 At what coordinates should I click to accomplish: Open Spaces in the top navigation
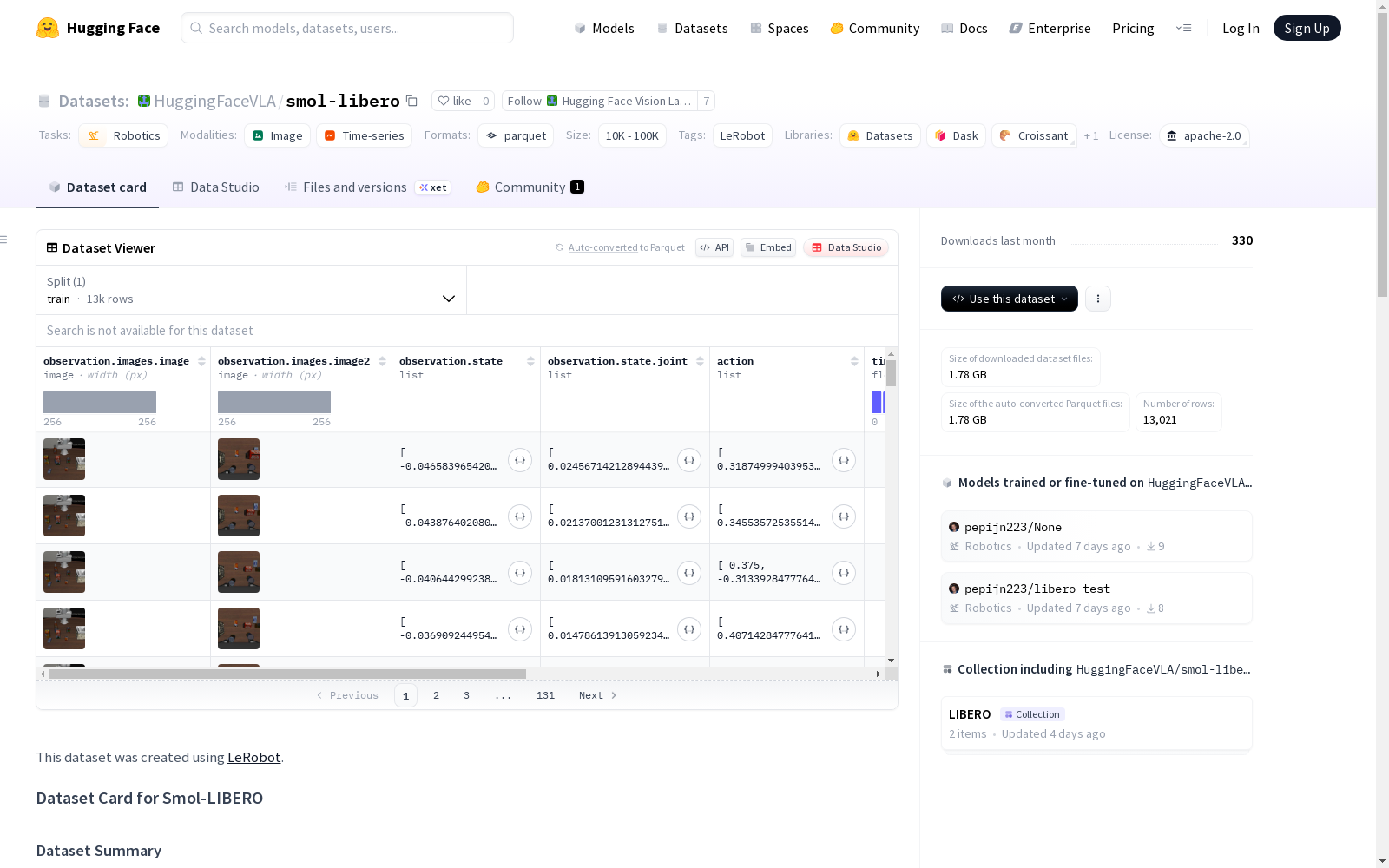tap(780, 28)
